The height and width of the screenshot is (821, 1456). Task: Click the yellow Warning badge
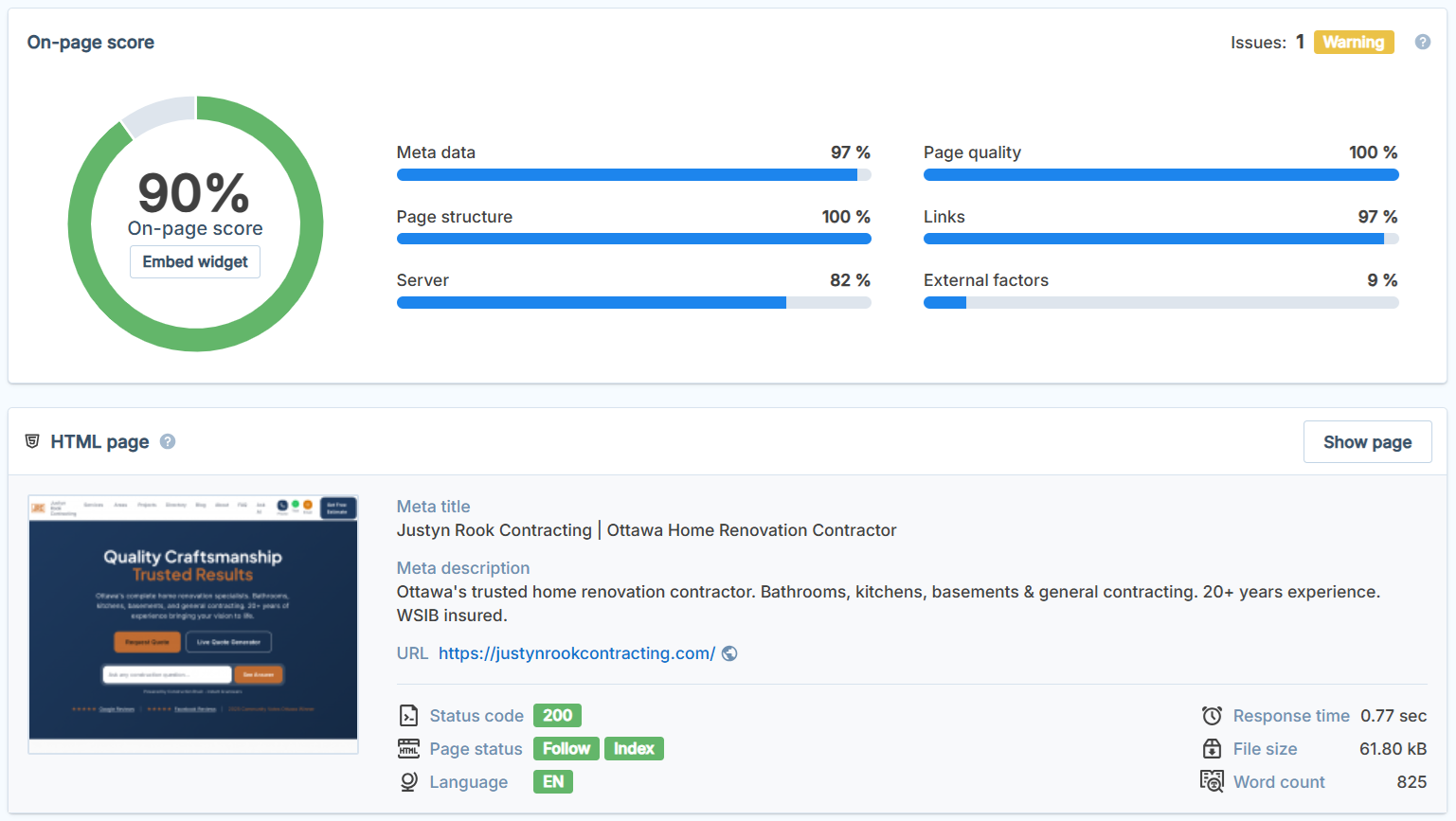click(x=1354, y=42)
